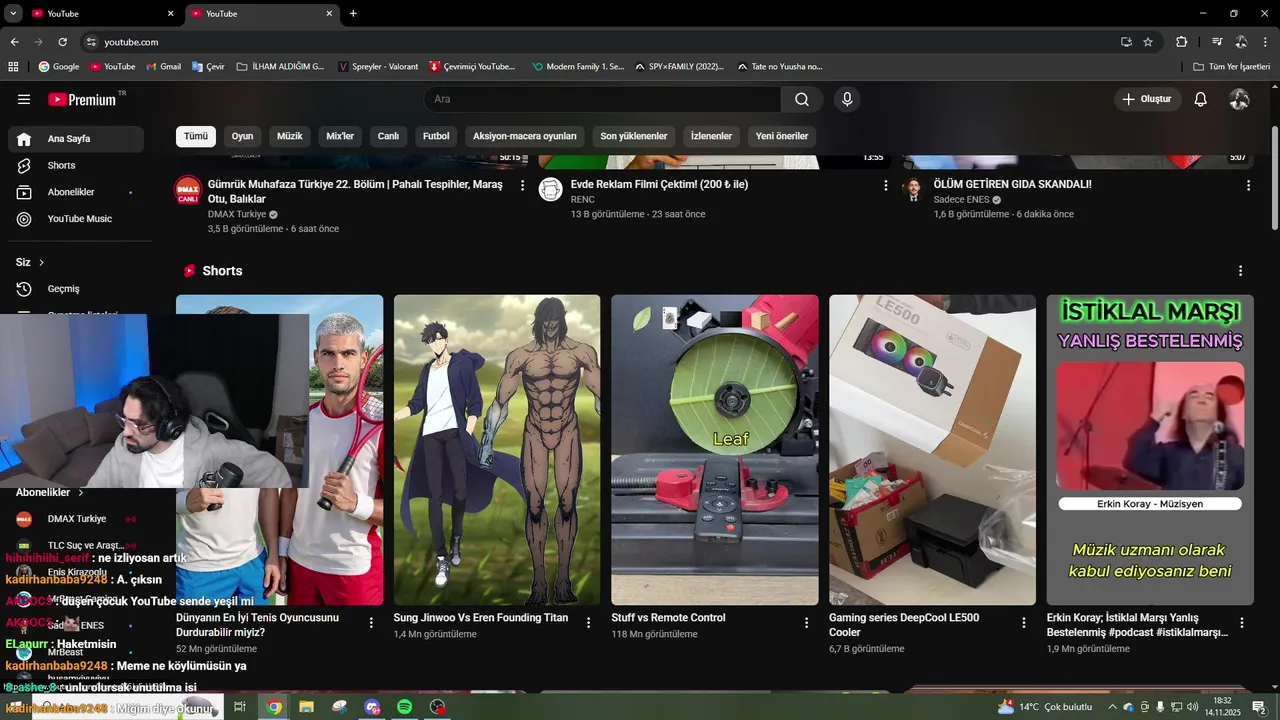Open Chrome media control icon
The width and height of the screenshot is (1280, 720).
[1217, 42]
